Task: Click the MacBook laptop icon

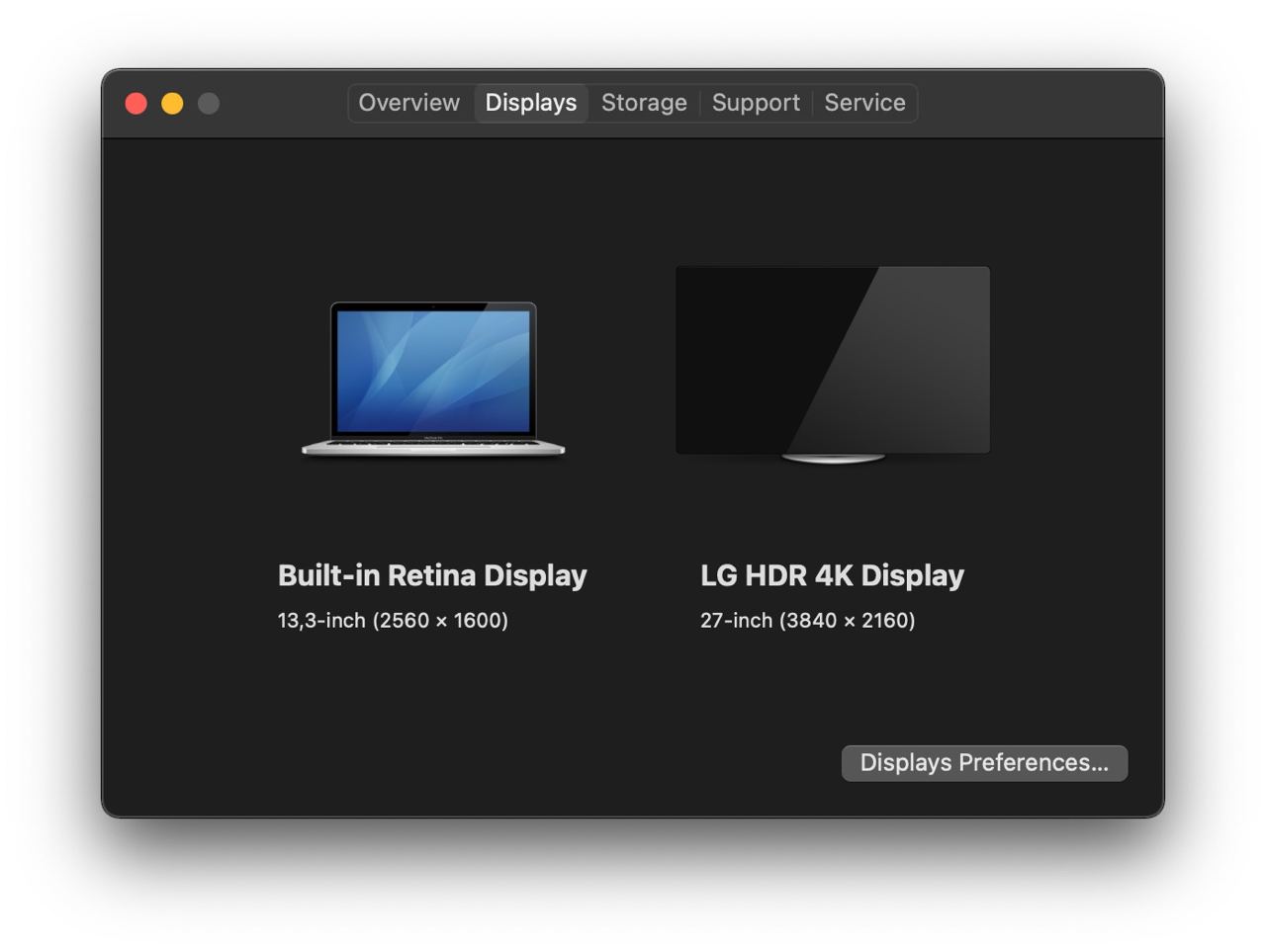Action: tap(433, 380)
